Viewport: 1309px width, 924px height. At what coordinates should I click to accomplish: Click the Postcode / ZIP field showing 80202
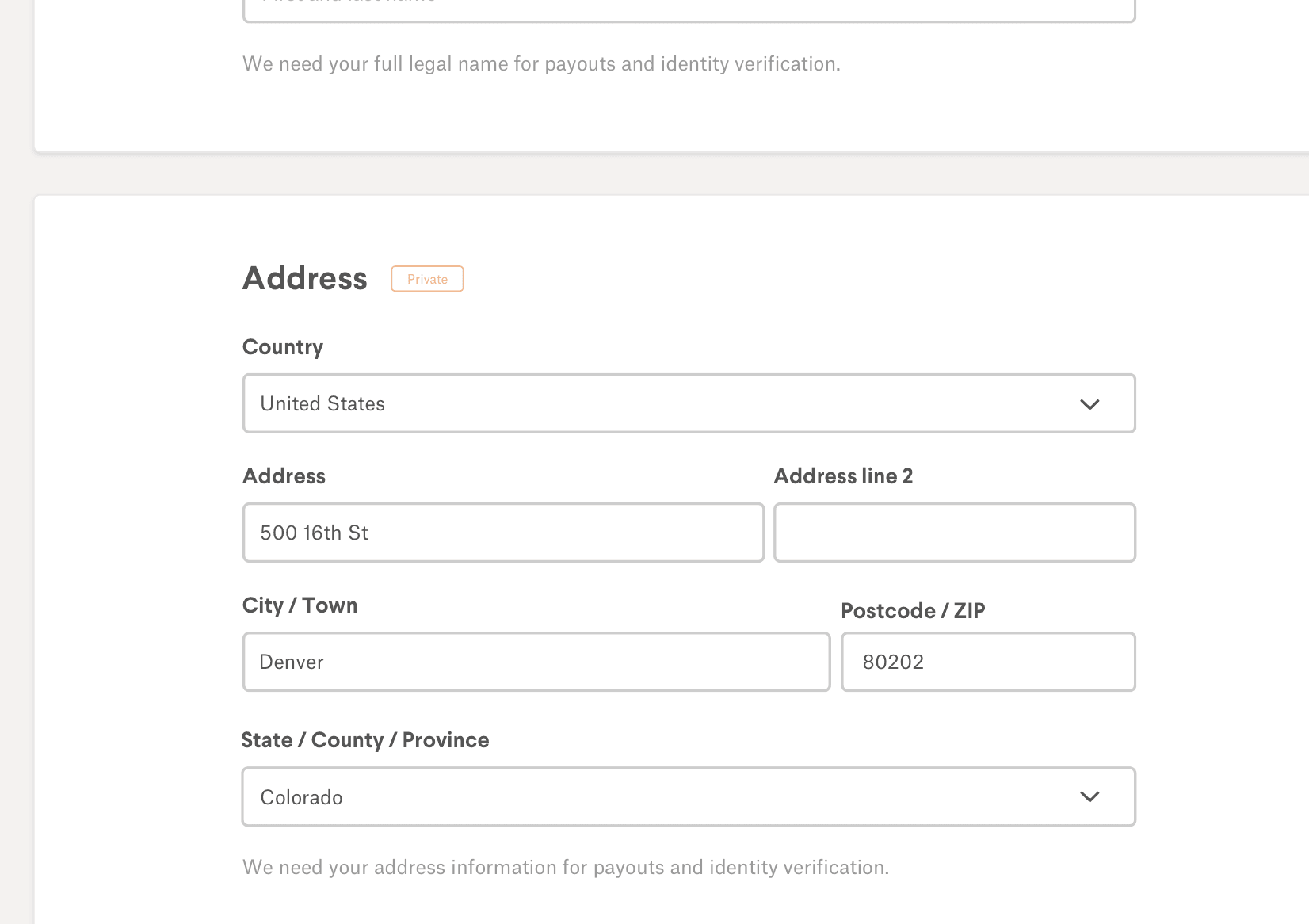tap(987, 662)
